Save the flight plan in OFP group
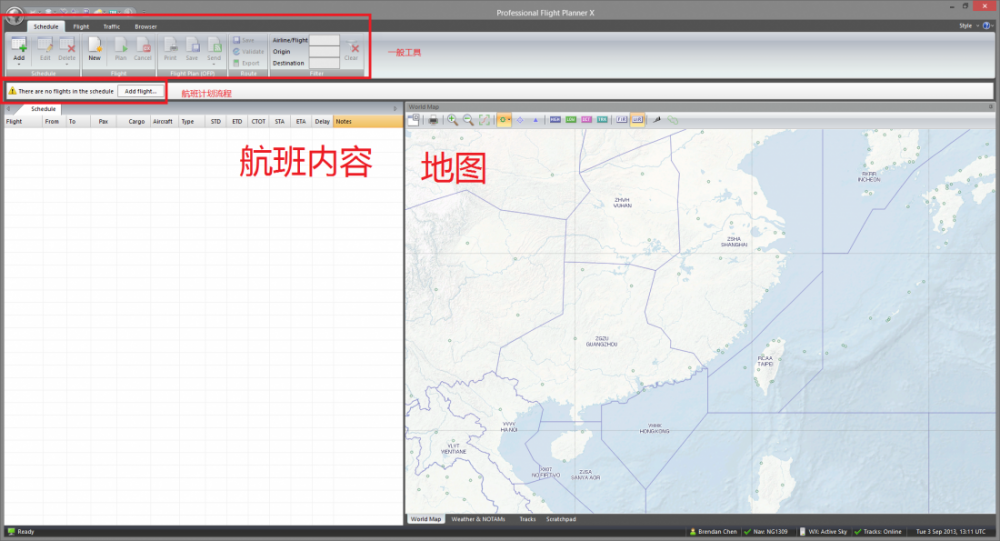Viewport: 1000px width, 541px height. 192,48
